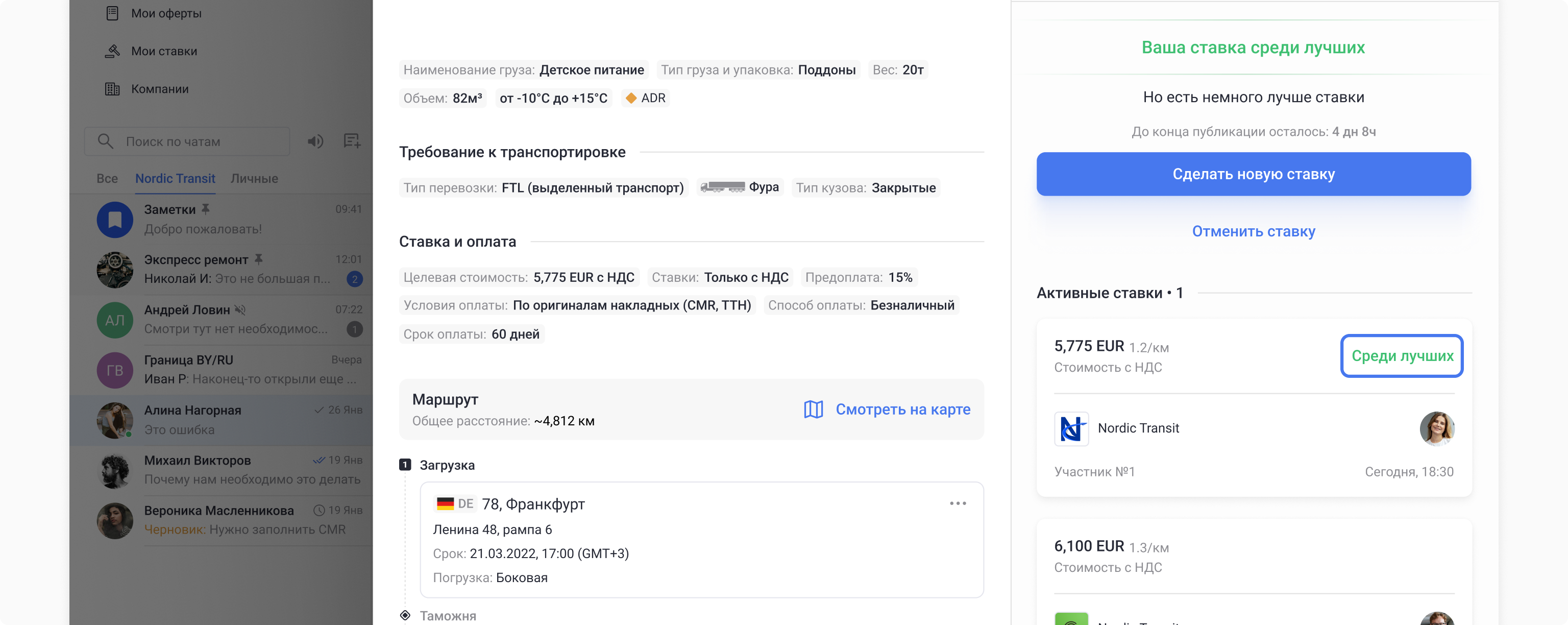1568x625 pixels.
Task: Click the Срок оплаты 60 дней chip
Action: (x=471, y=334)
